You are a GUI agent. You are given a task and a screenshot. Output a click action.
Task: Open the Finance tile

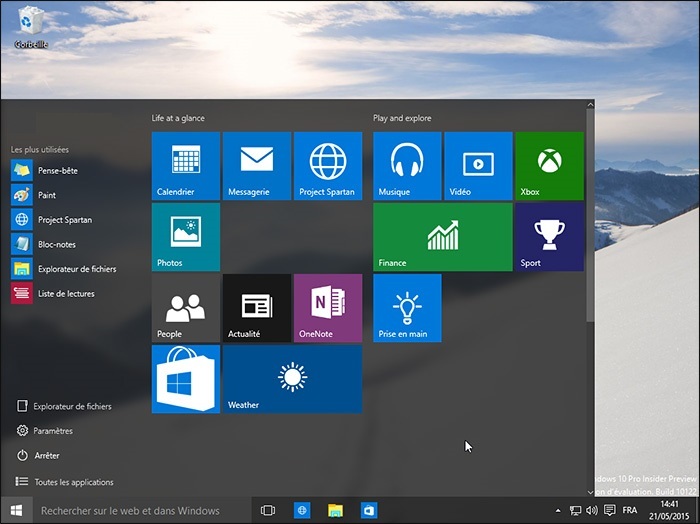443,237
